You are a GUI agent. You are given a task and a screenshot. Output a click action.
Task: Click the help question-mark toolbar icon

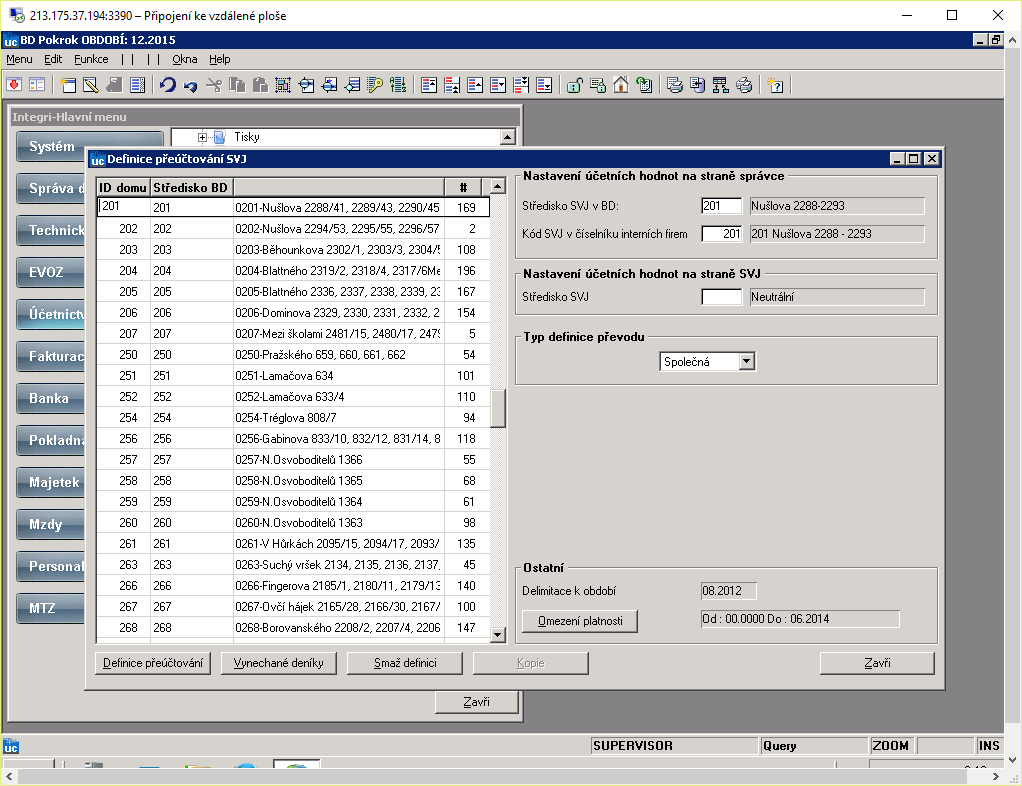click(x=775, y=85)
